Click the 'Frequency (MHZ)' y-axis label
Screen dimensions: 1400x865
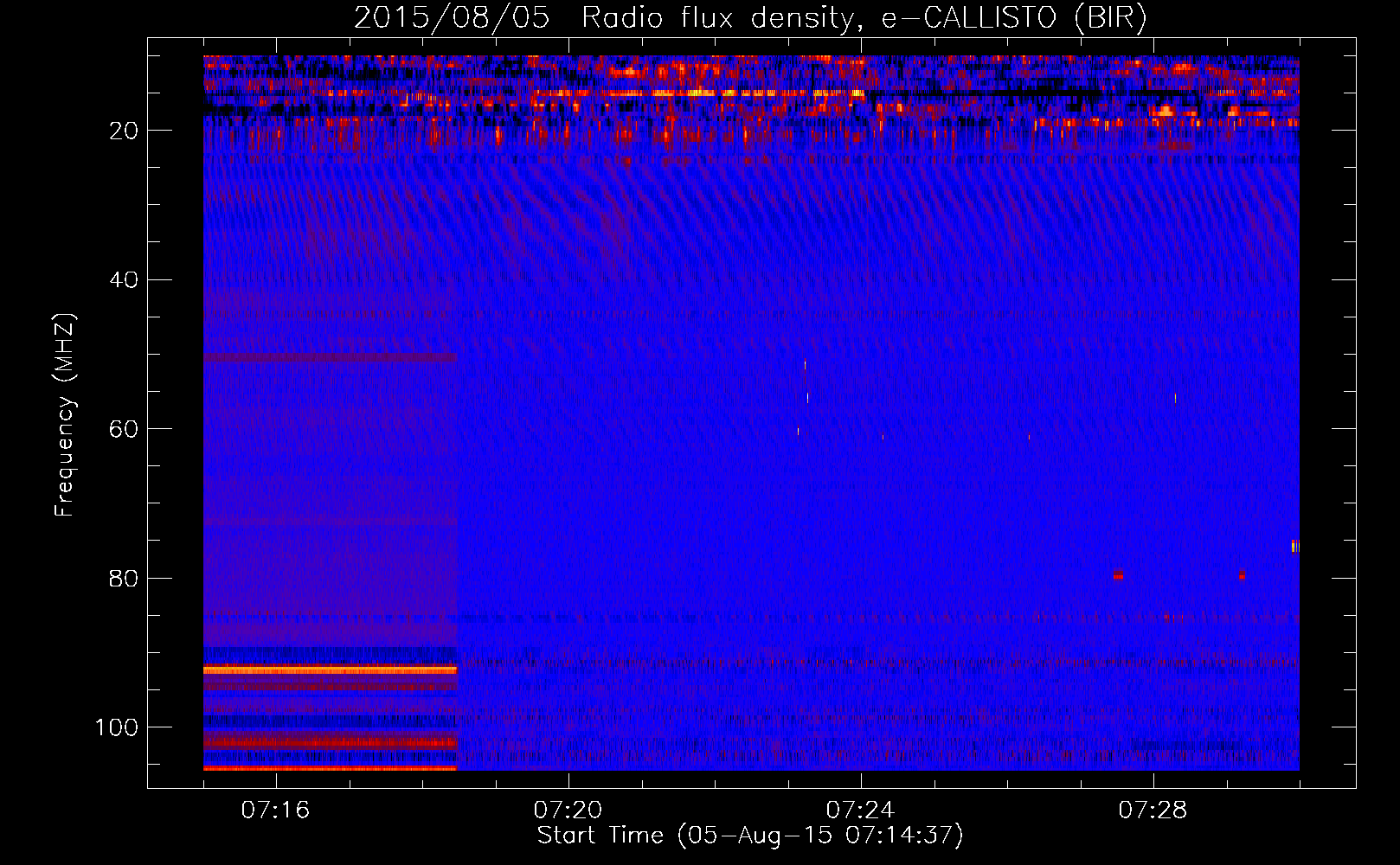(x=65, y=415)
